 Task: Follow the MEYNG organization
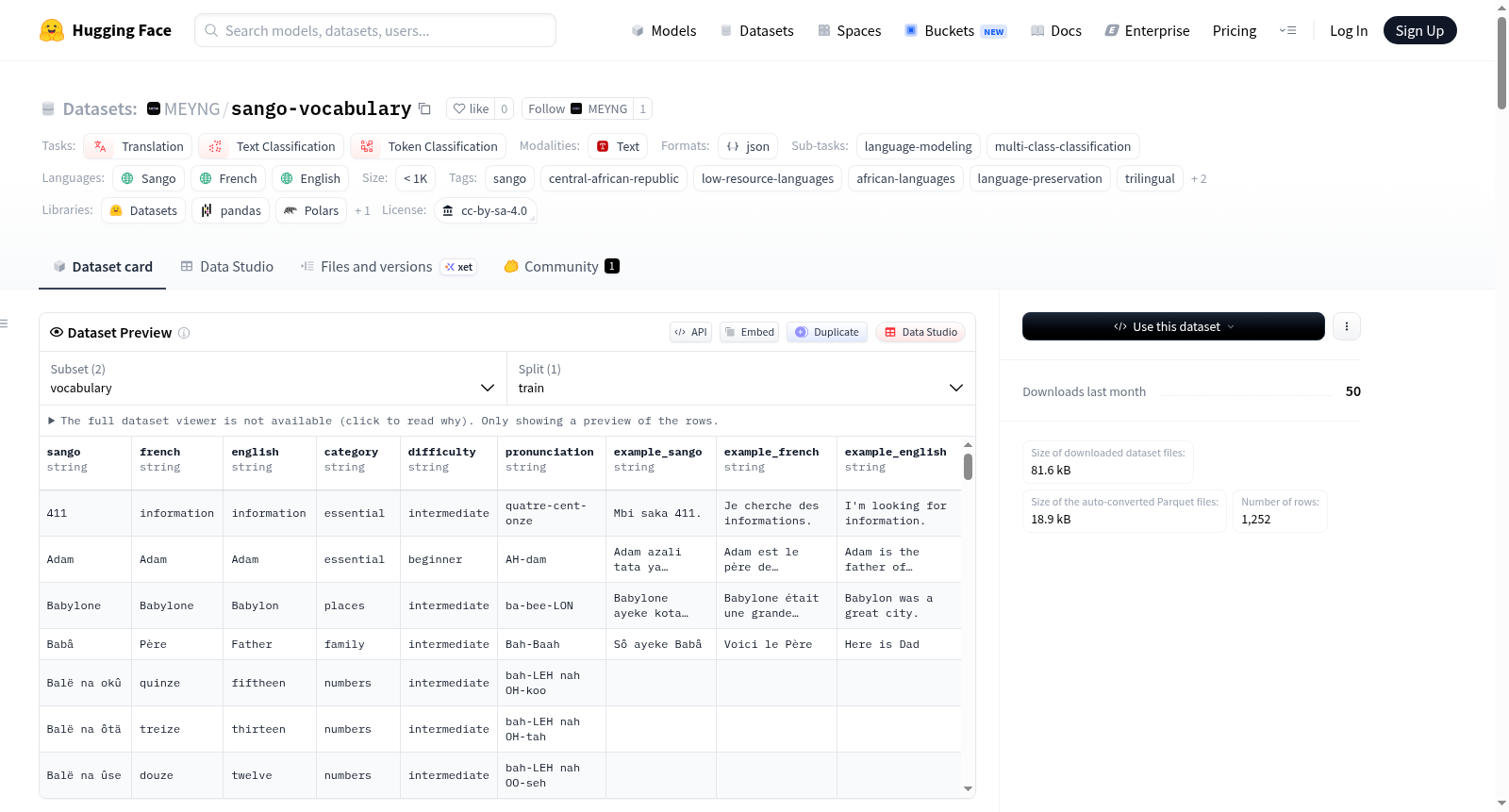pos(577,108)
